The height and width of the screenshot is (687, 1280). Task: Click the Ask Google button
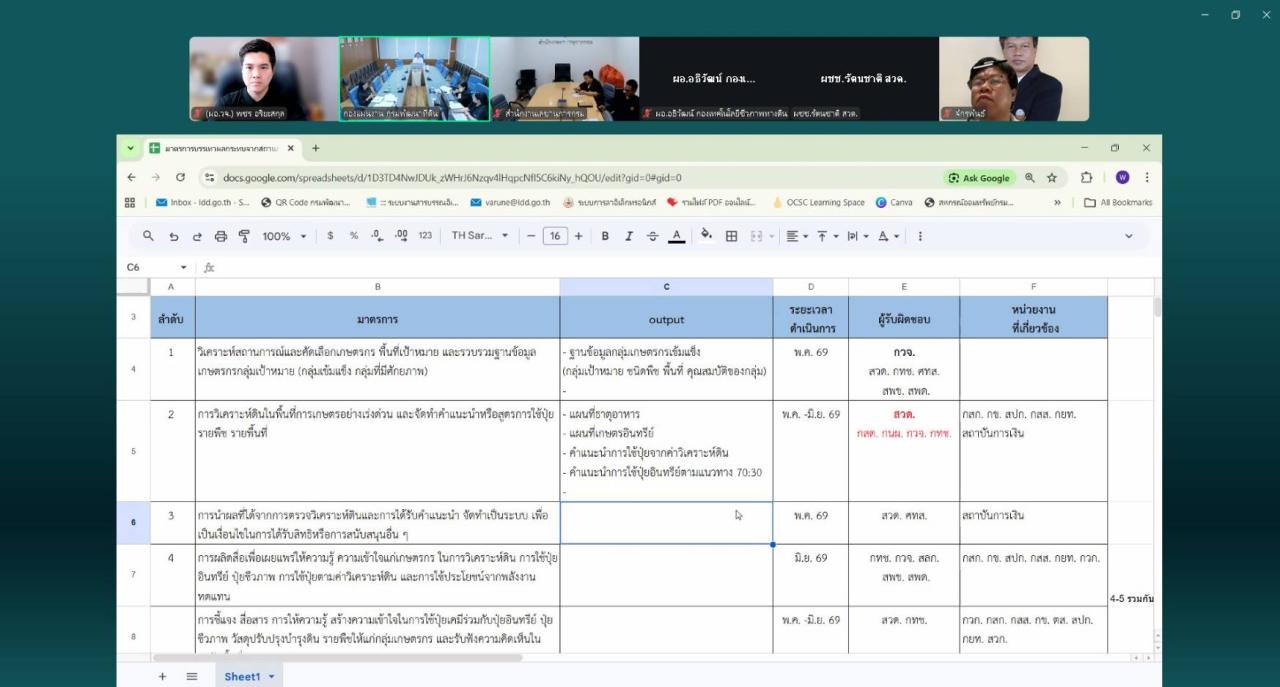point(979,178)
